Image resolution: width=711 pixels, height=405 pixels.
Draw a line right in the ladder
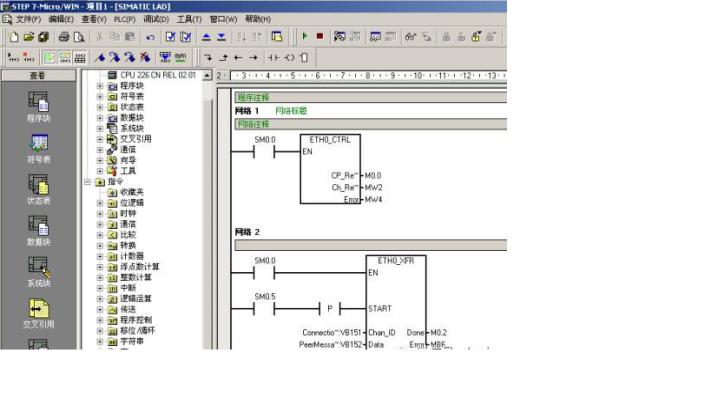click(x=253, y=58)
